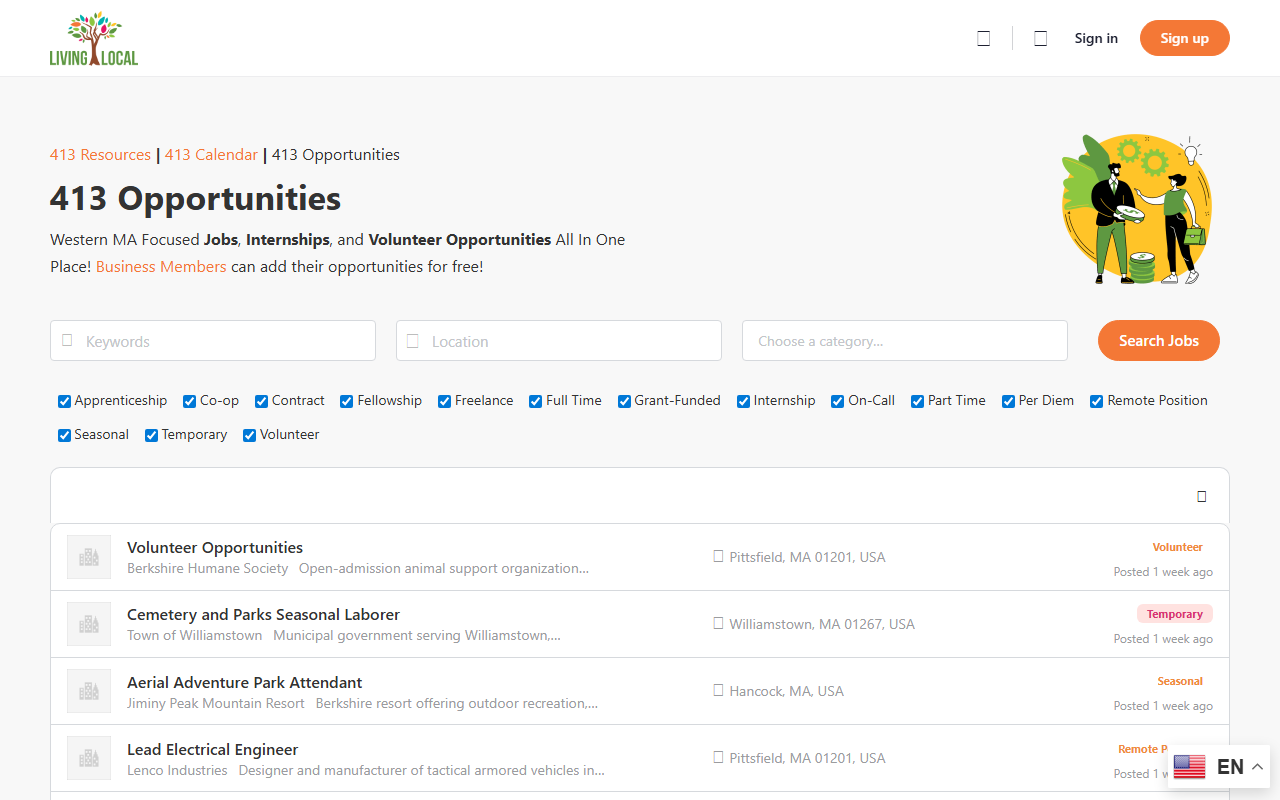Focus the Keywords search field
Image resolution: width=1280 pixels, height=800 pixels.
[213, 341]
